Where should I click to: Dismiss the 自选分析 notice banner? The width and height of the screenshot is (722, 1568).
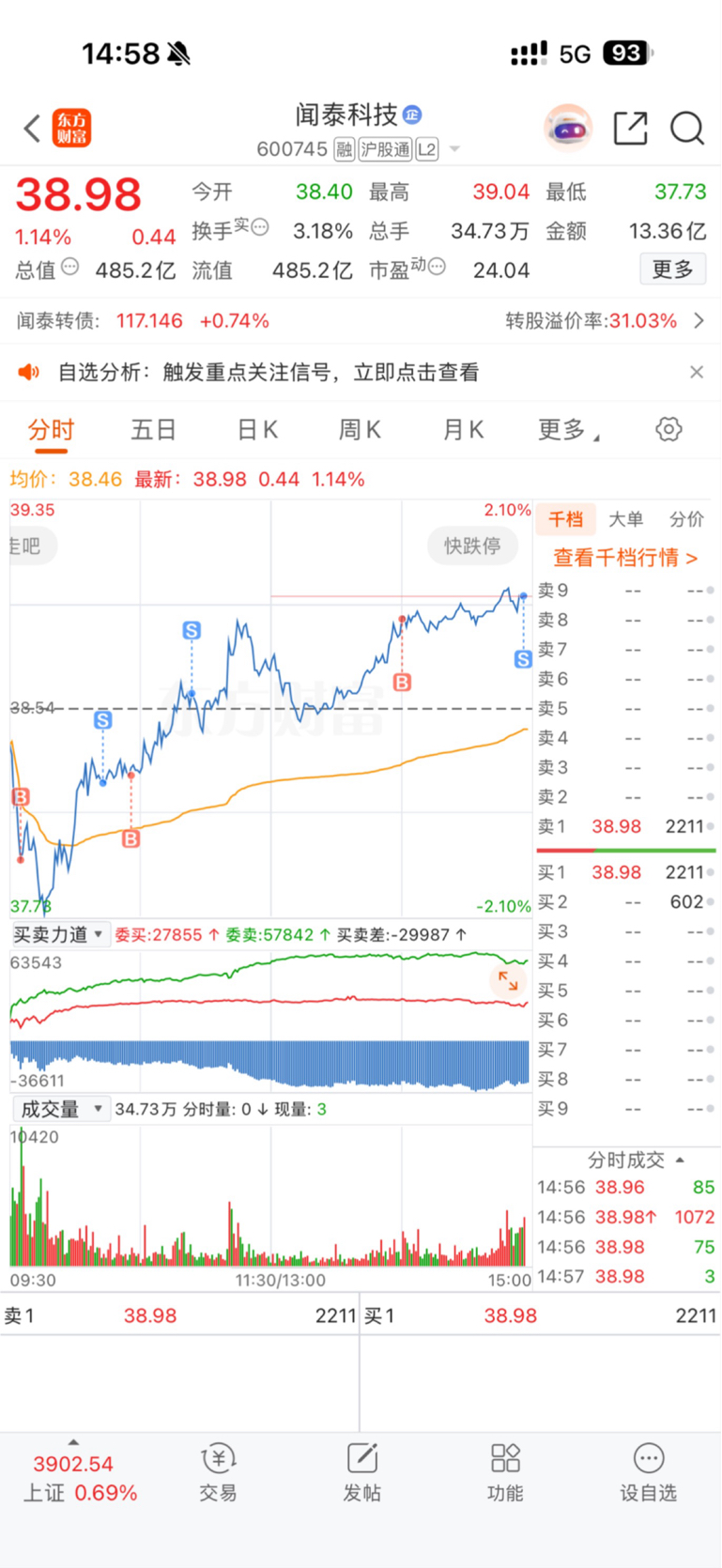(697, 373)
